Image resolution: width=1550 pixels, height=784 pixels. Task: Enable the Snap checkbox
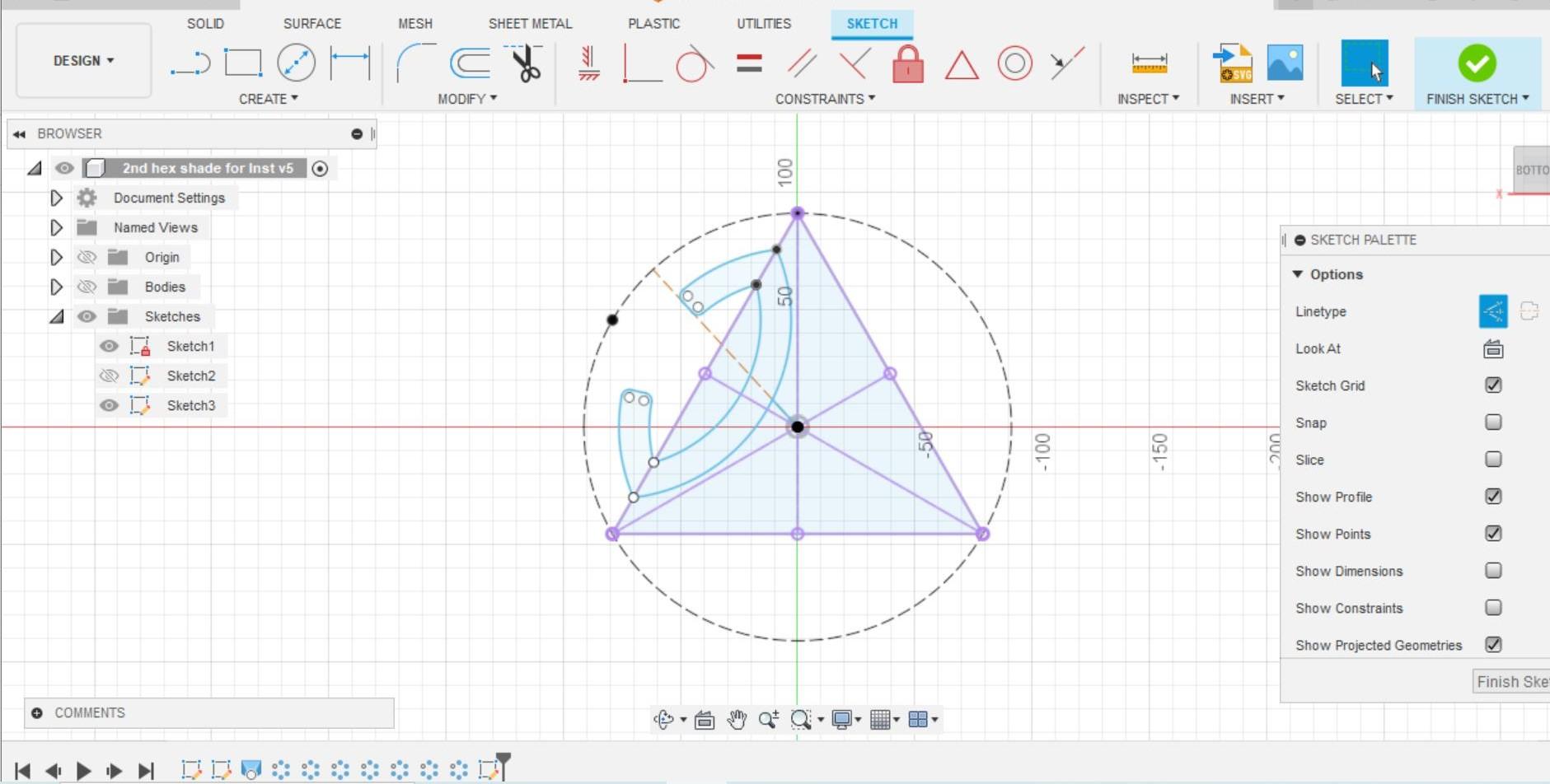click(x=1493, y=422)
